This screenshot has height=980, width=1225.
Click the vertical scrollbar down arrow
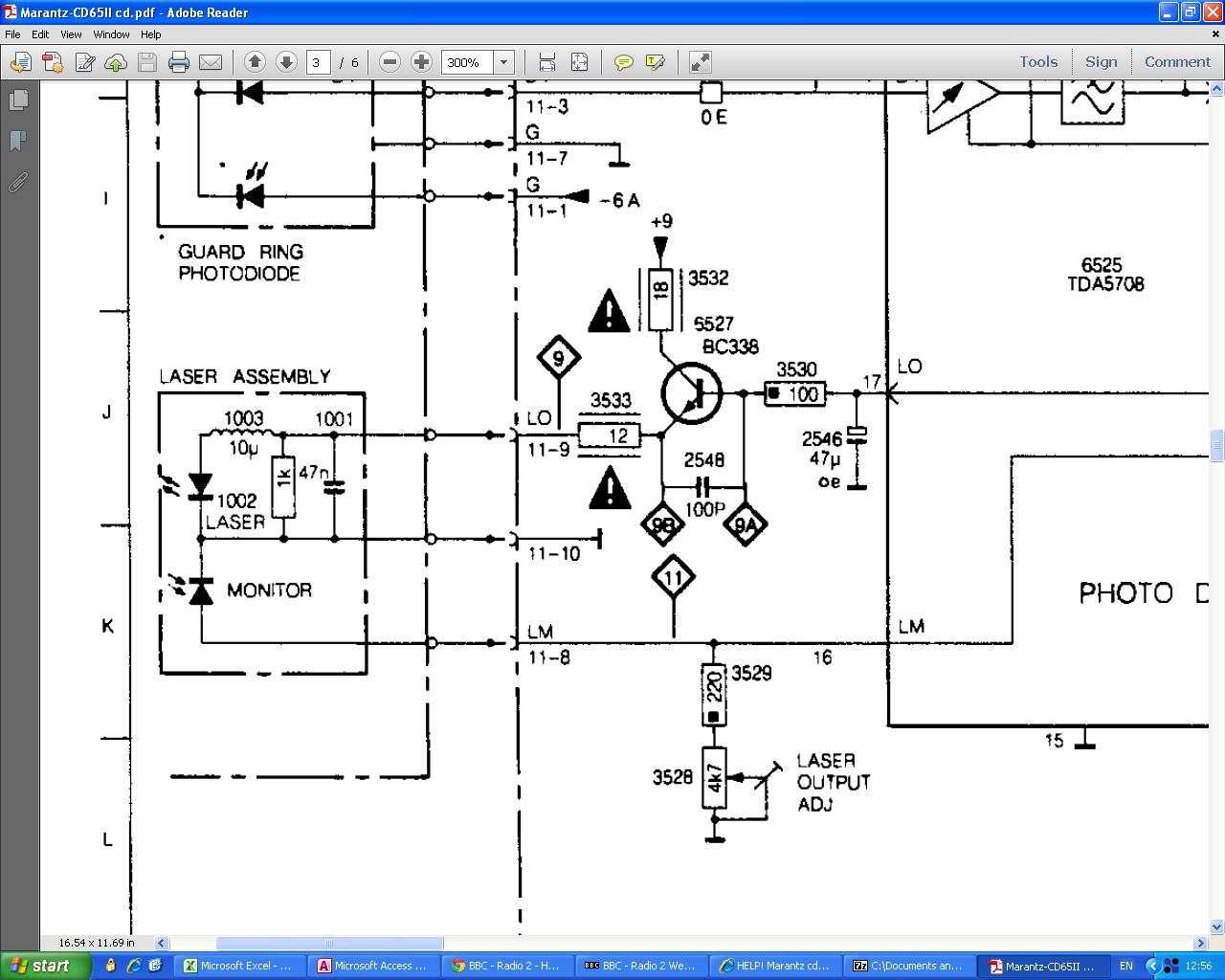click(1216, 926)
